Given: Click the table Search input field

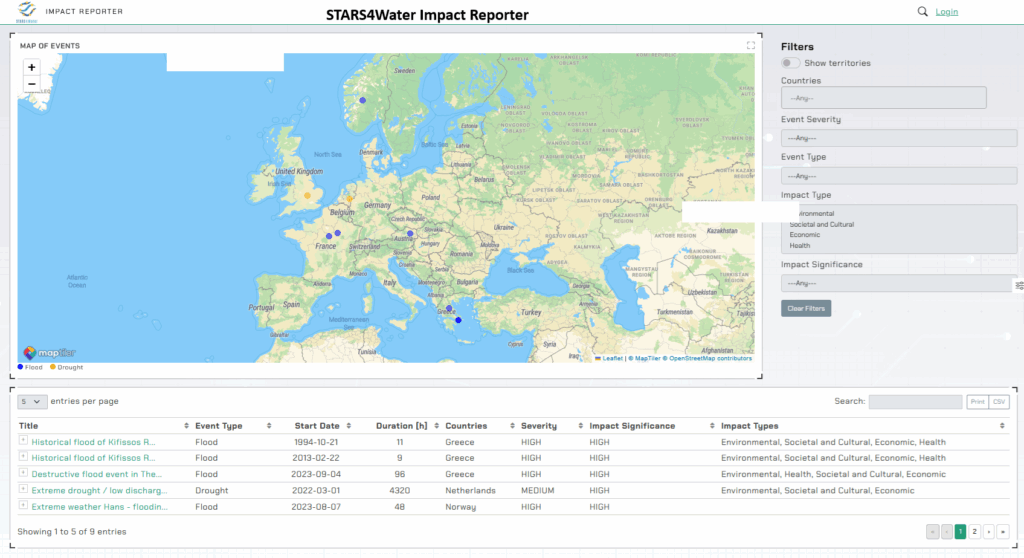Looking at the screenshot, I should [915, 402].
